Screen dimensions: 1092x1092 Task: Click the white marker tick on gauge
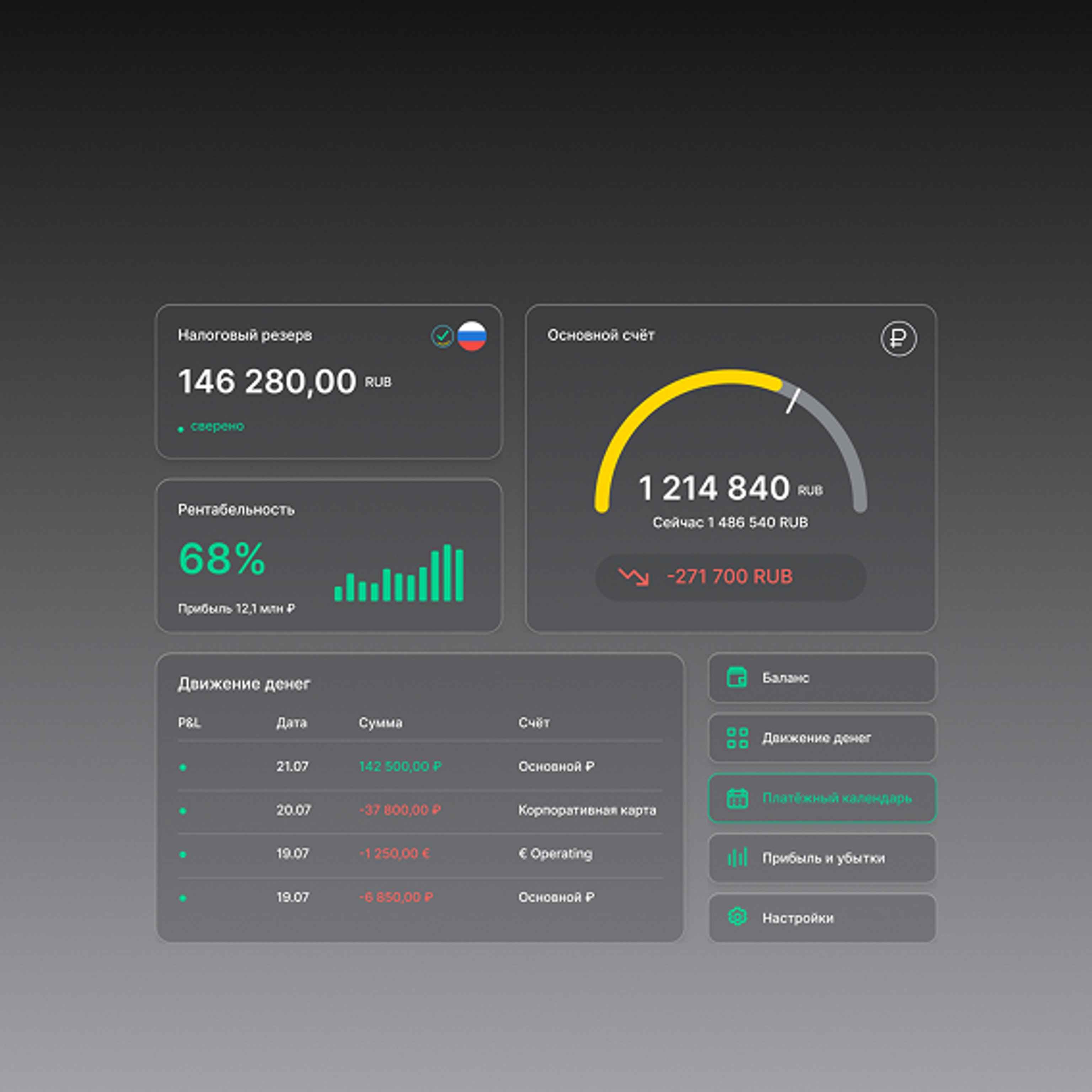(x=793, y=401)
